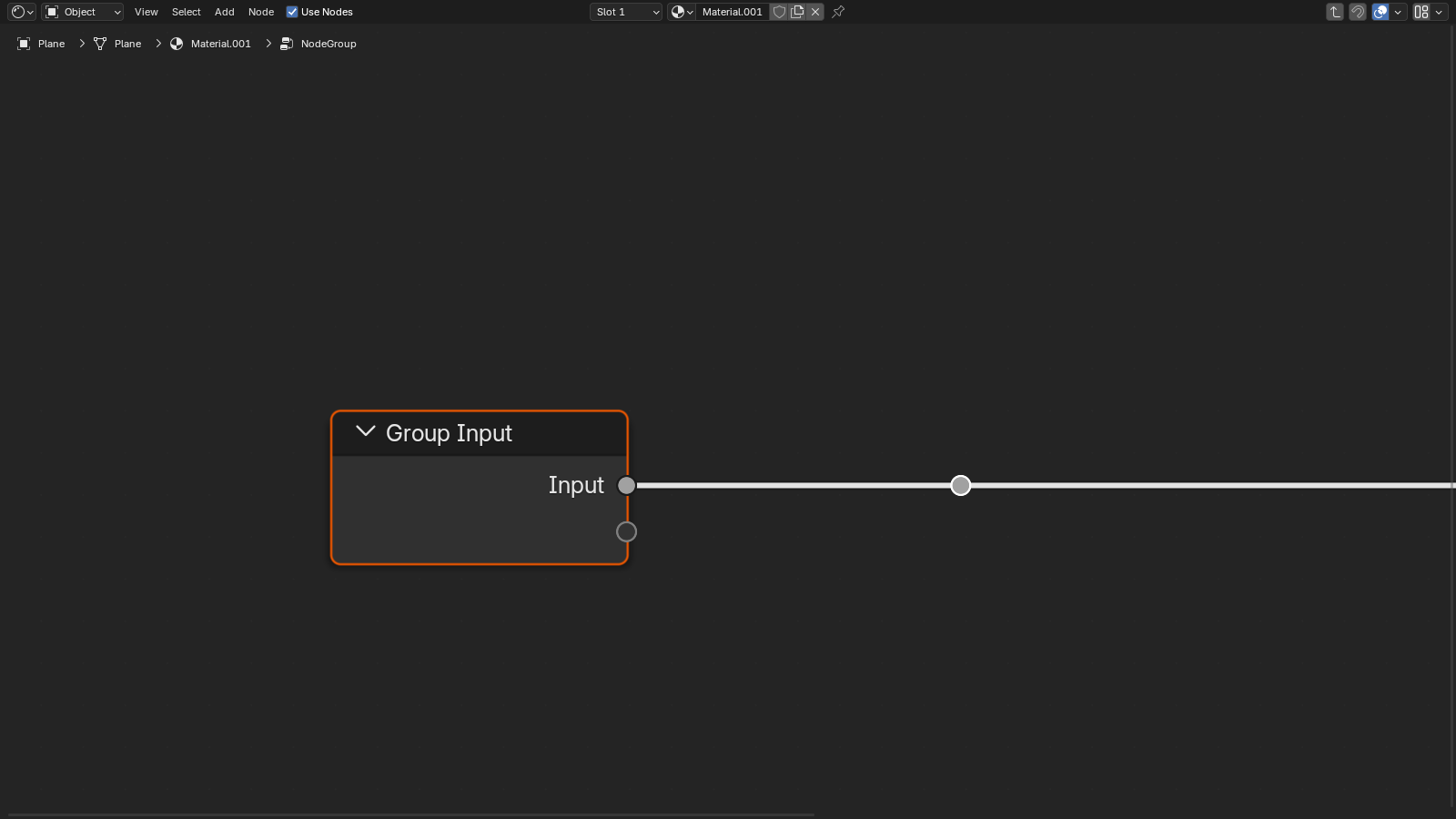
Task: Click the editor type icon
Action: pos(22,12)
